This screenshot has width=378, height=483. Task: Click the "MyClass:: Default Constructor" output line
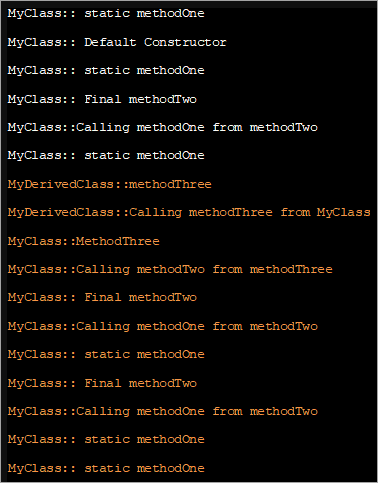117,42
